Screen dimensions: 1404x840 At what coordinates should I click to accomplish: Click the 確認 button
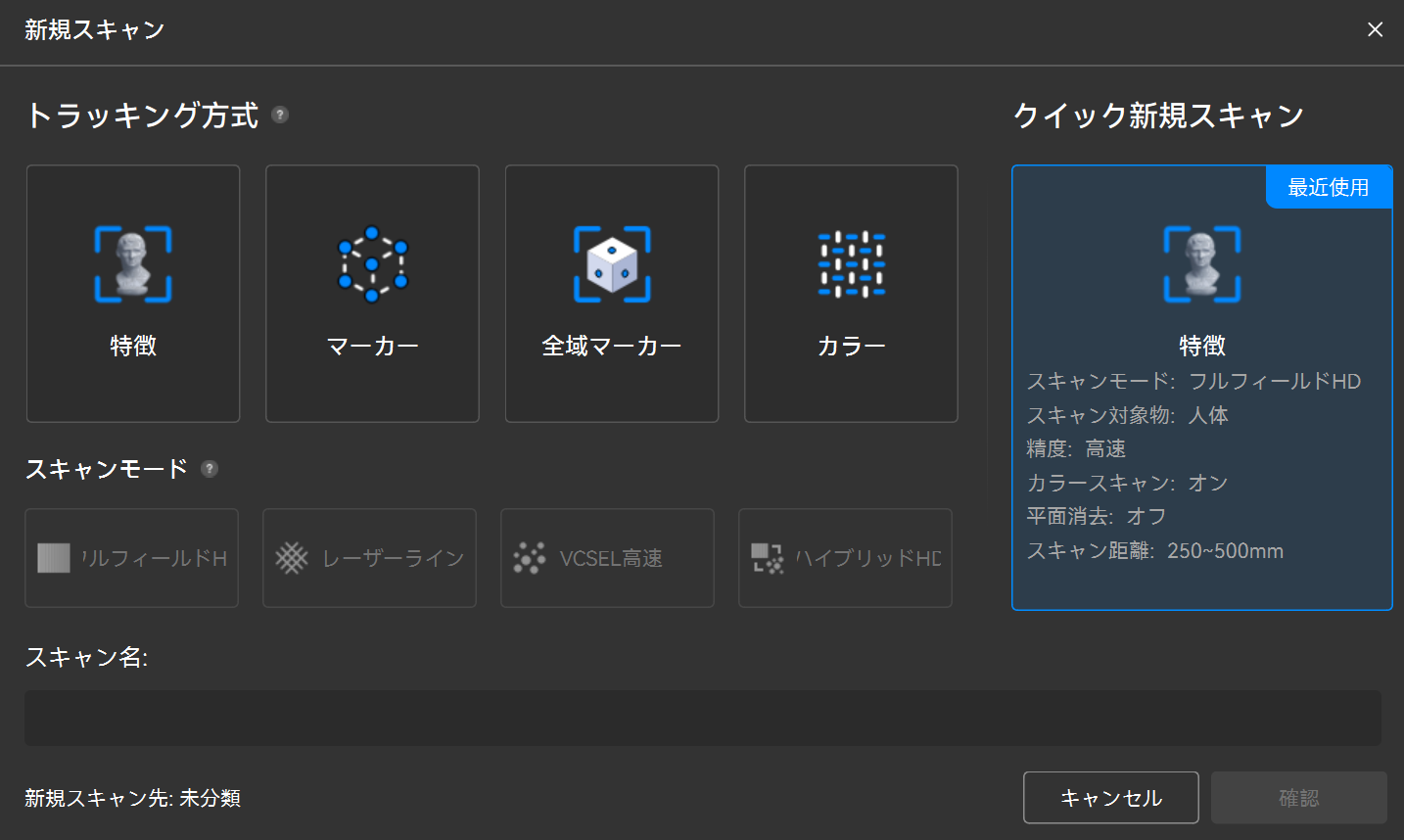click(1299, 798)
